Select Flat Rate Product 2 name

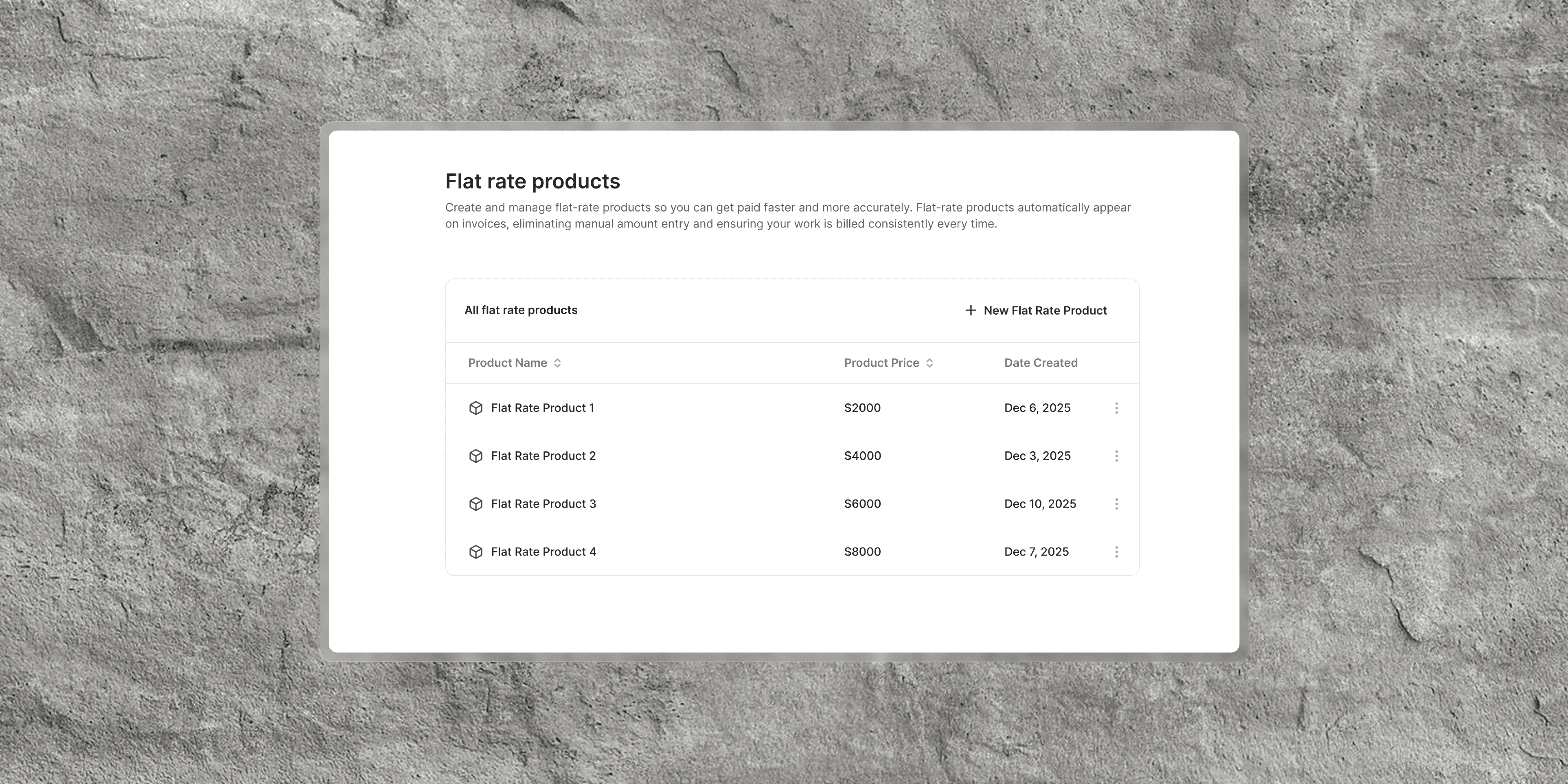pos(543,456)
